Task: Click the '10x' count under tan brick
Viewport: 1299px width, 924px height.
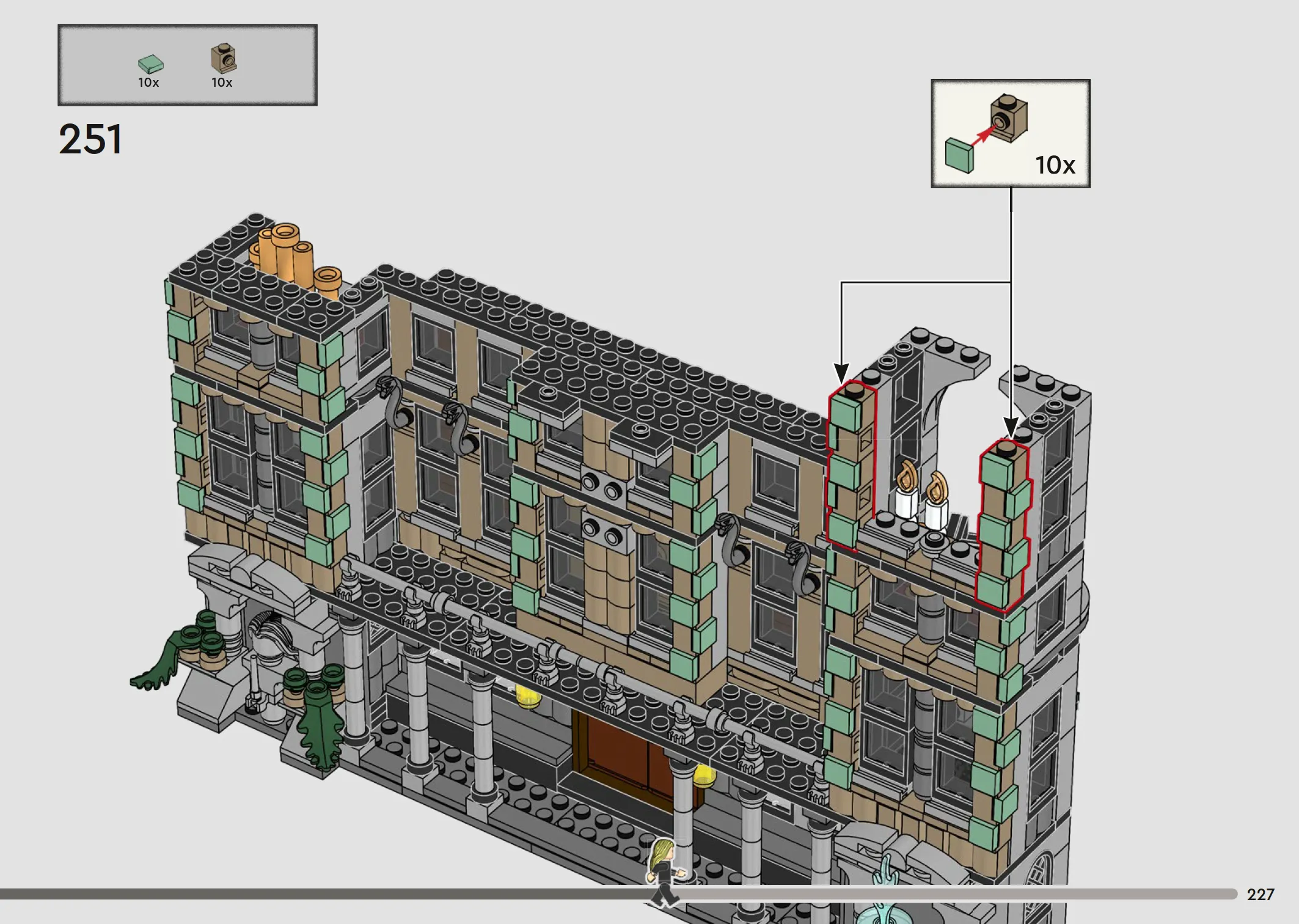Action: point(222,82)
